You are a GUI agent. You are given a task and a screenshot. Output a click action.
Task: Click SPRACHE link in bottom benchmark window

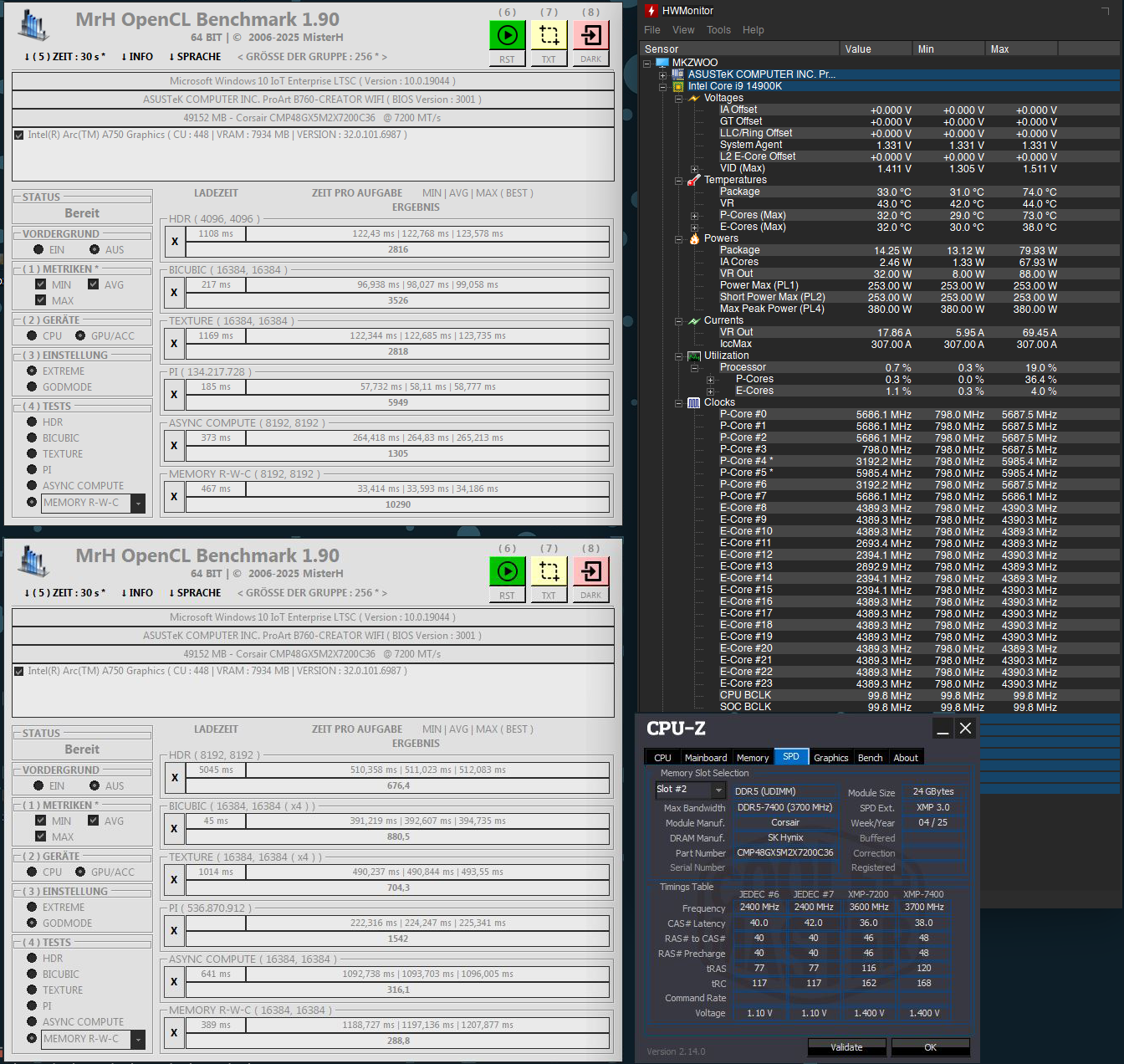tap(195, 593)
